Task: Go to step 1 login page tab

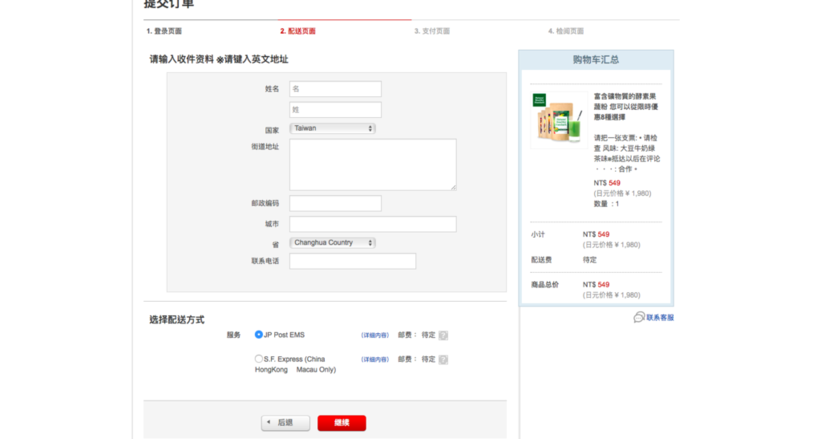Action: [x=165, y=31]
